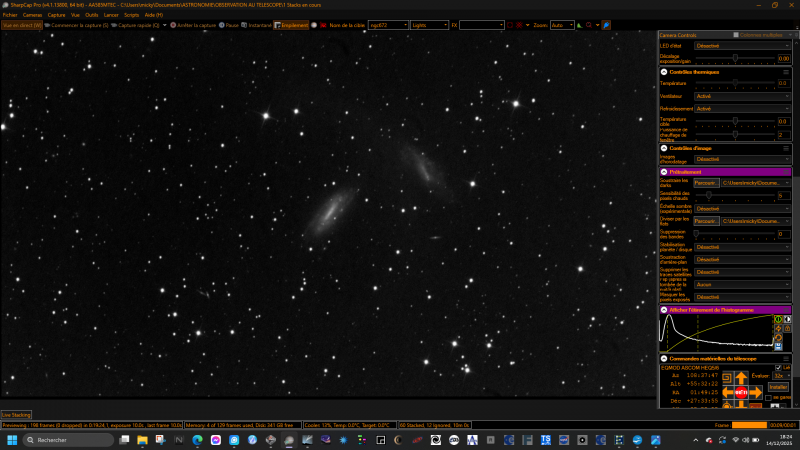Open the Lights frame type dropdown
Image resolution: width=800 pixels, height=450 pixels.
coord(429,25)
